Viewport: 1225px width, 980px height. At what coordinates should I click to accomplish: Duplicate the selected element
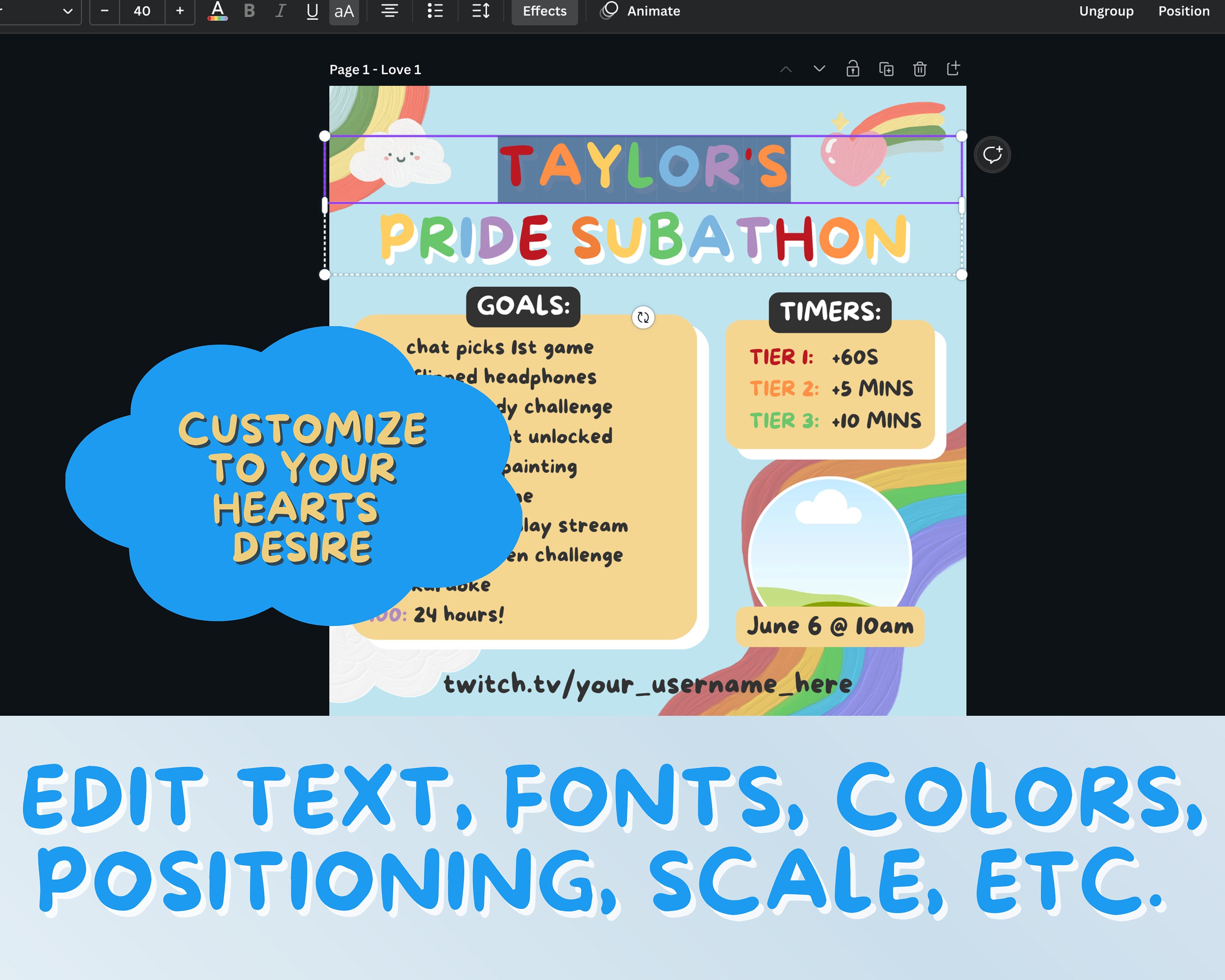coord(886,69)
